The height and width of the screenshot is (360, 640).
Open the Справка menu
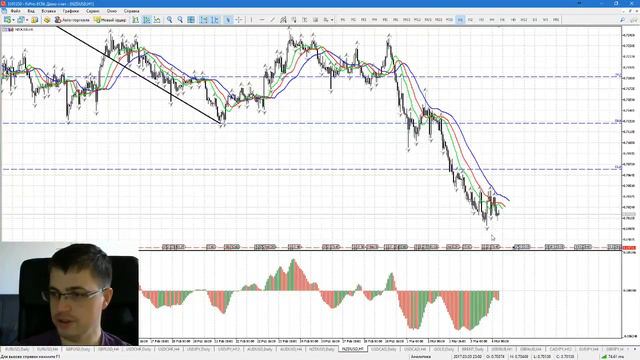[131, 11]
